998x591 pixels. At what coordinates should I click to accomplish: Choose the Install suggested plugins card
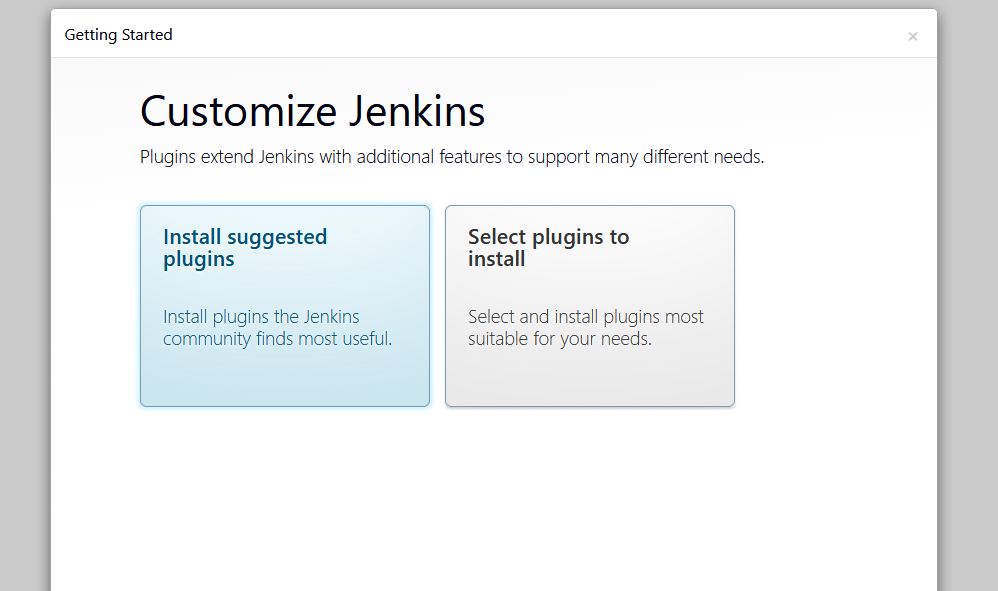pyautogui.click(x=285, y=306)
